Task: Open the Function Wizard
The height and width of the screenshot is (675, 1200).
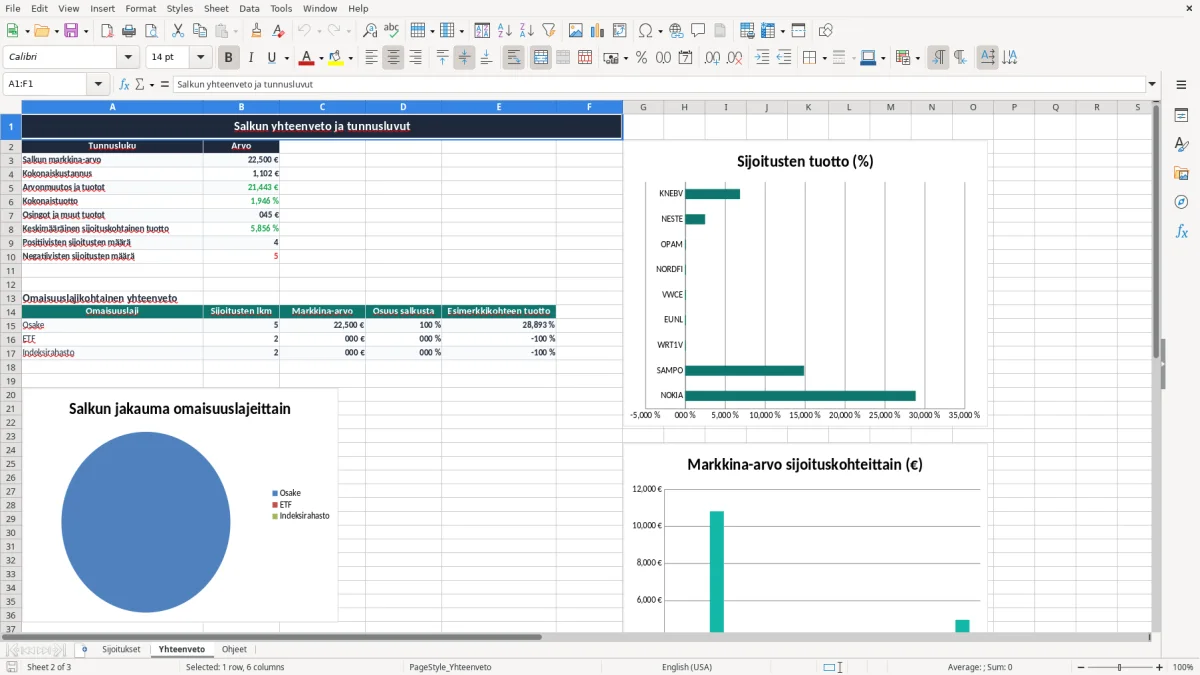Action: [x=125, y=85]
